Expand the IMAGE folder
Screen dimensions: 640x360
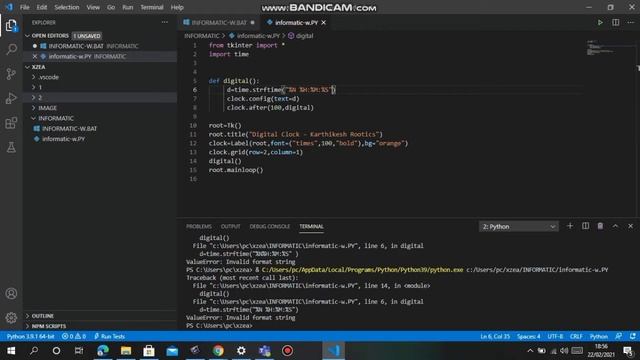point(47,108)
